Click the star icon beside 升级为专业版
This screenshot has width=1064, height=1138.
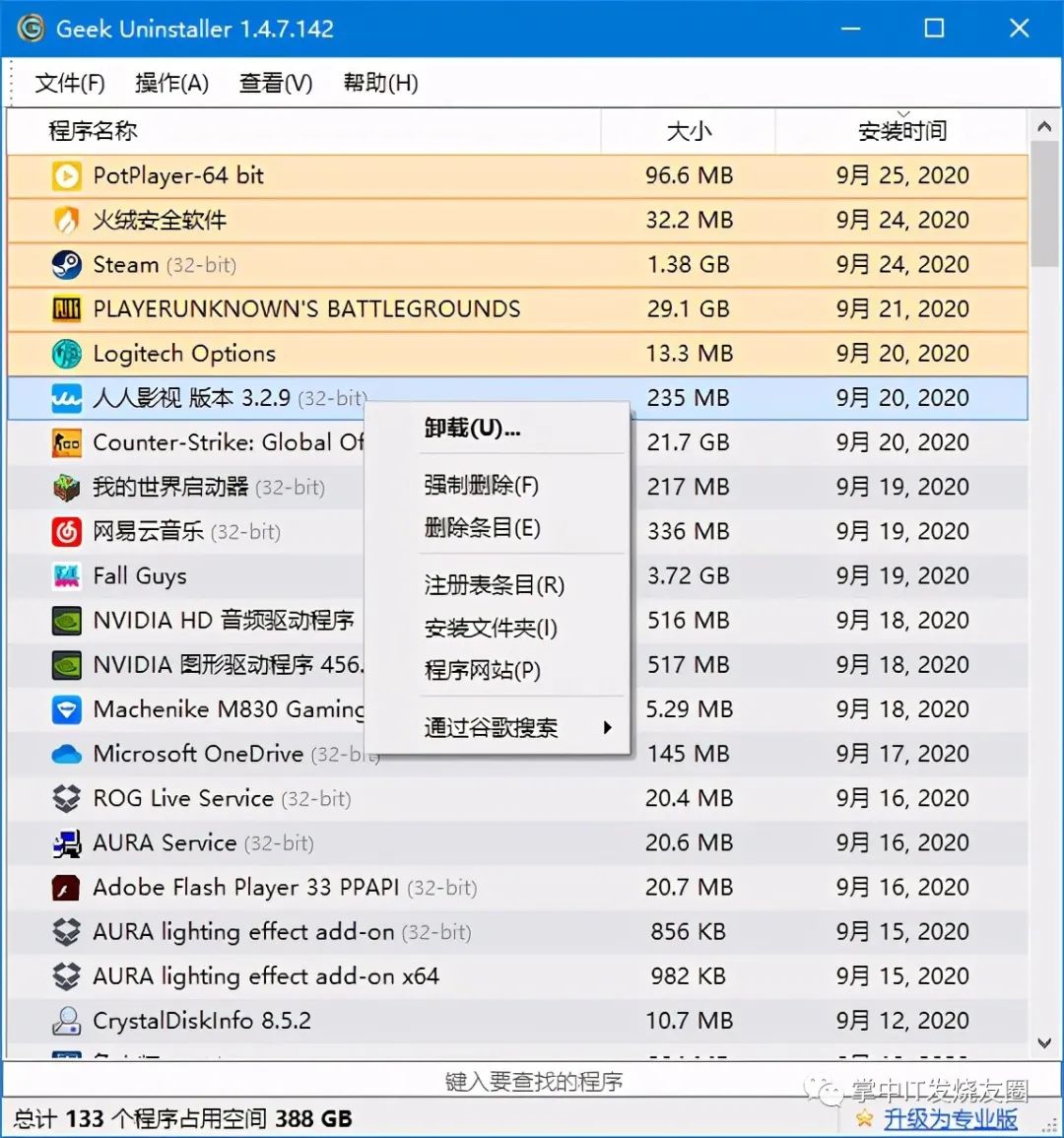pyautogui.click(x=864, y=1118)
